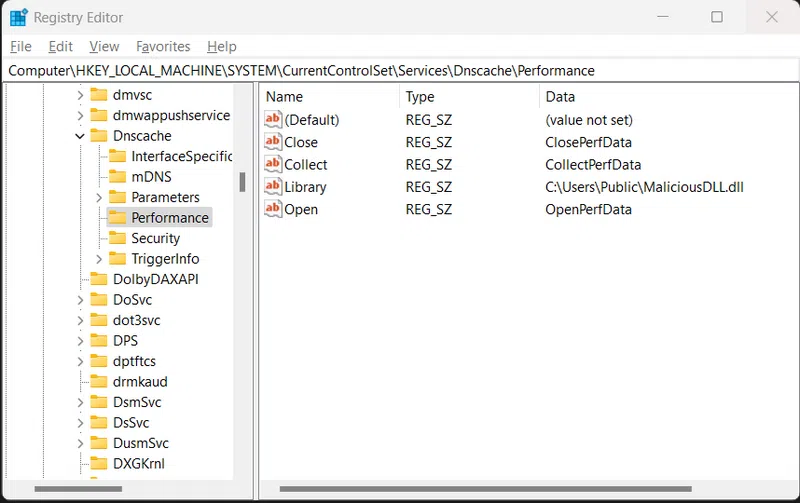The height and width of the screenshot is (503, 800).
Task: Select the InterfaceSpecific subkey
Action: point(181,156)
